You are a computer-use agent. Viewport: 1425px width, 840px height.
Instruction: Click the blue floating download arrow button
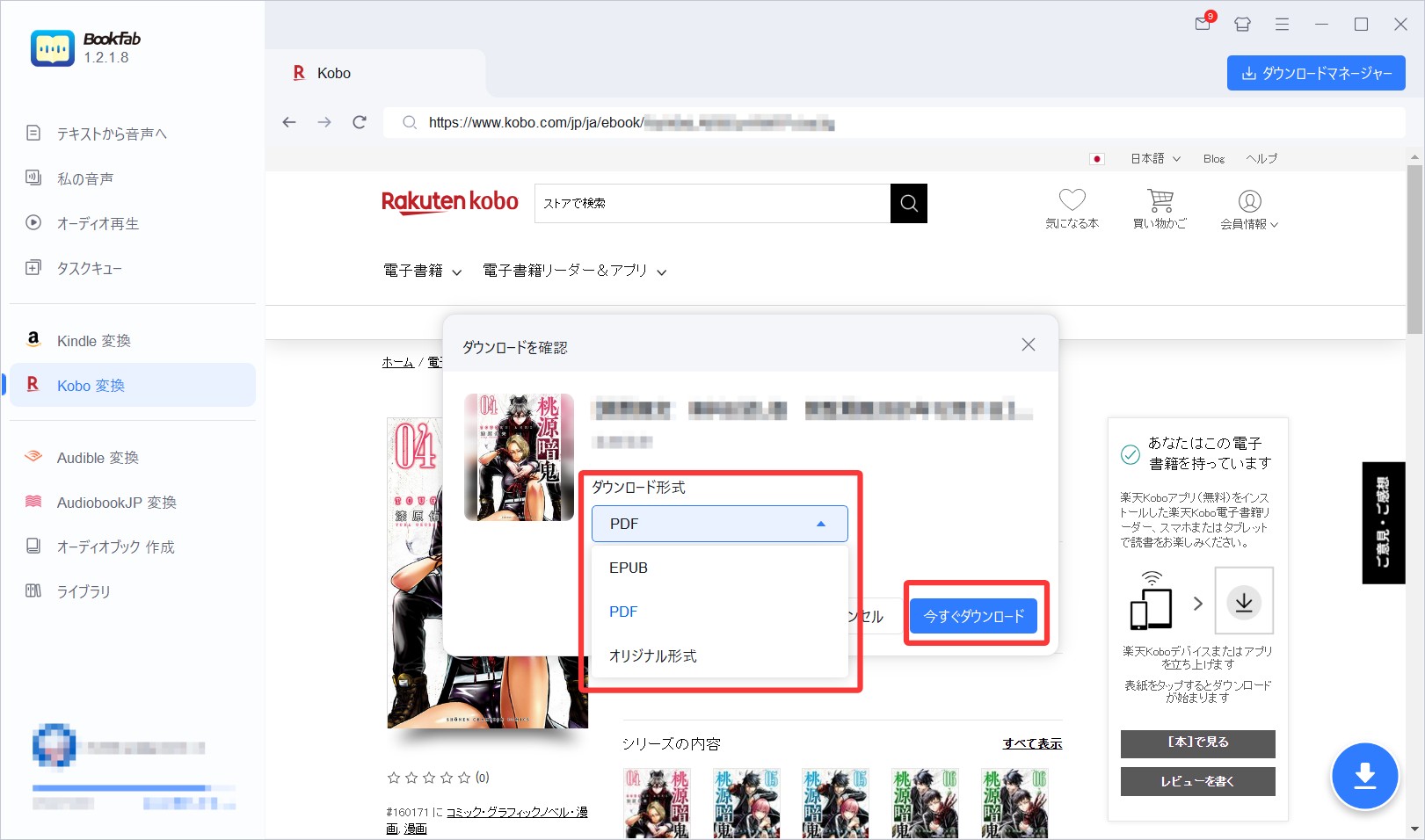(1363, 776)
